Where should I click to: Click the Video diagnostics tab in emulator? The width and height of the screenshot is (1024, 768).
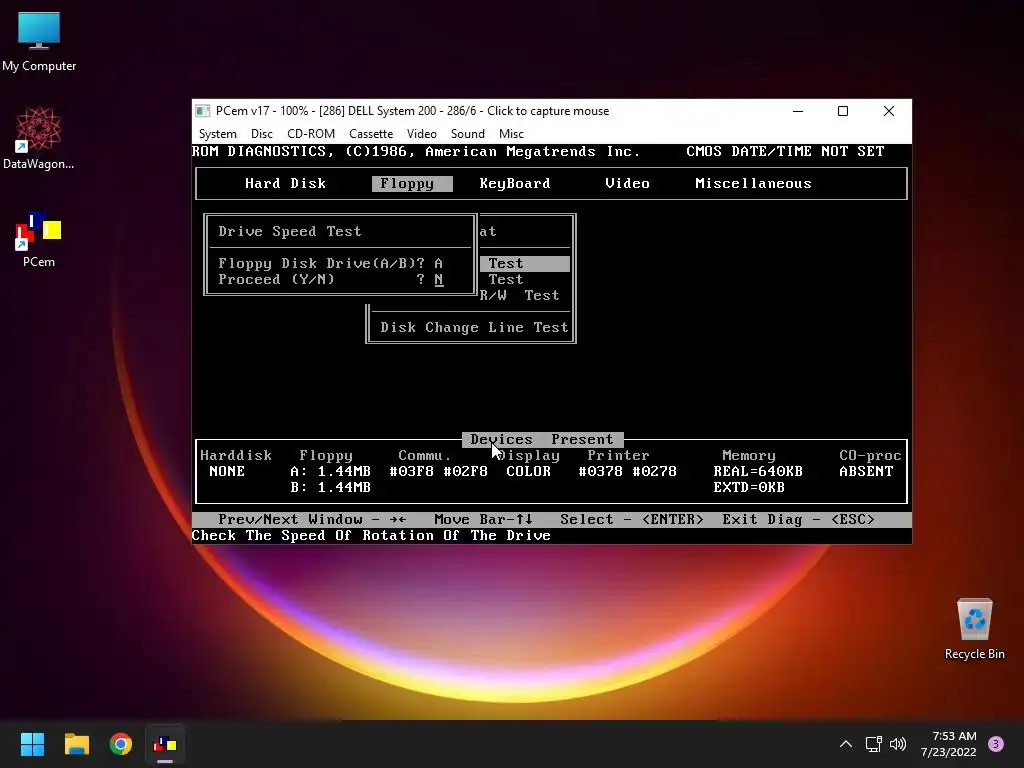[x=627, y=184]
